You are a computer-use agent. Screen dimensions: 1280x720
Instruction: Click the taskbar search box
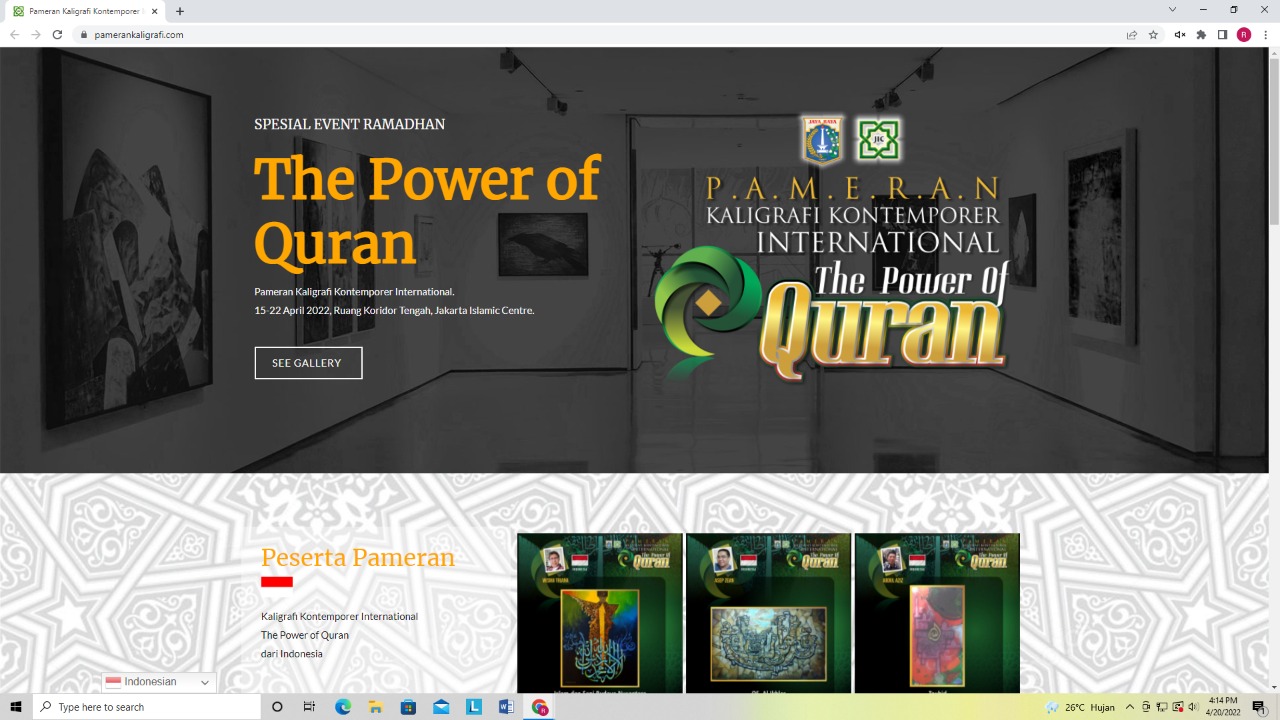pos(147,707)
